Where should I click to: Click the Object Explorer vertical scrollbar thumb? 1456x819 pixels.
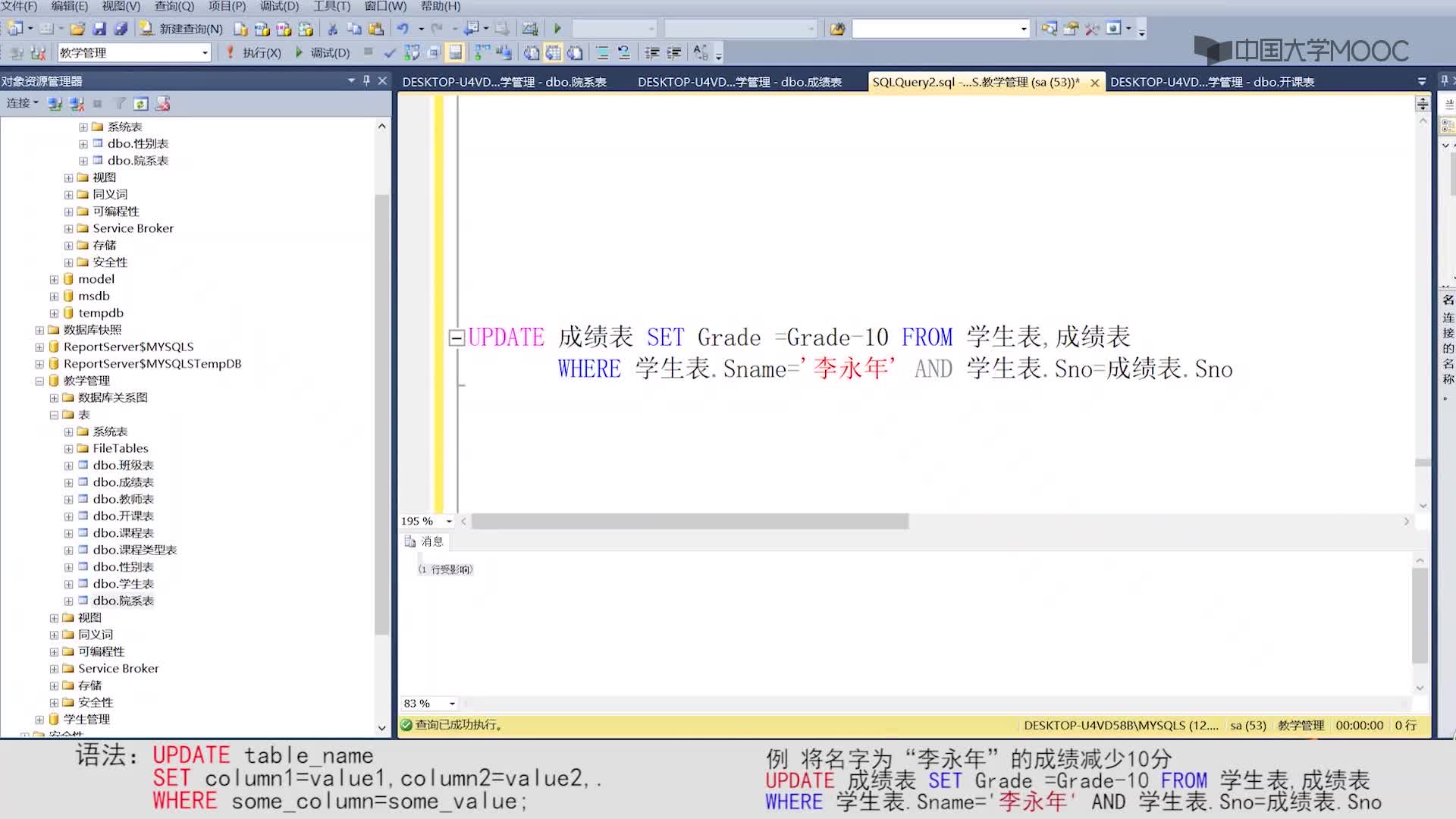tap(381, 414)
